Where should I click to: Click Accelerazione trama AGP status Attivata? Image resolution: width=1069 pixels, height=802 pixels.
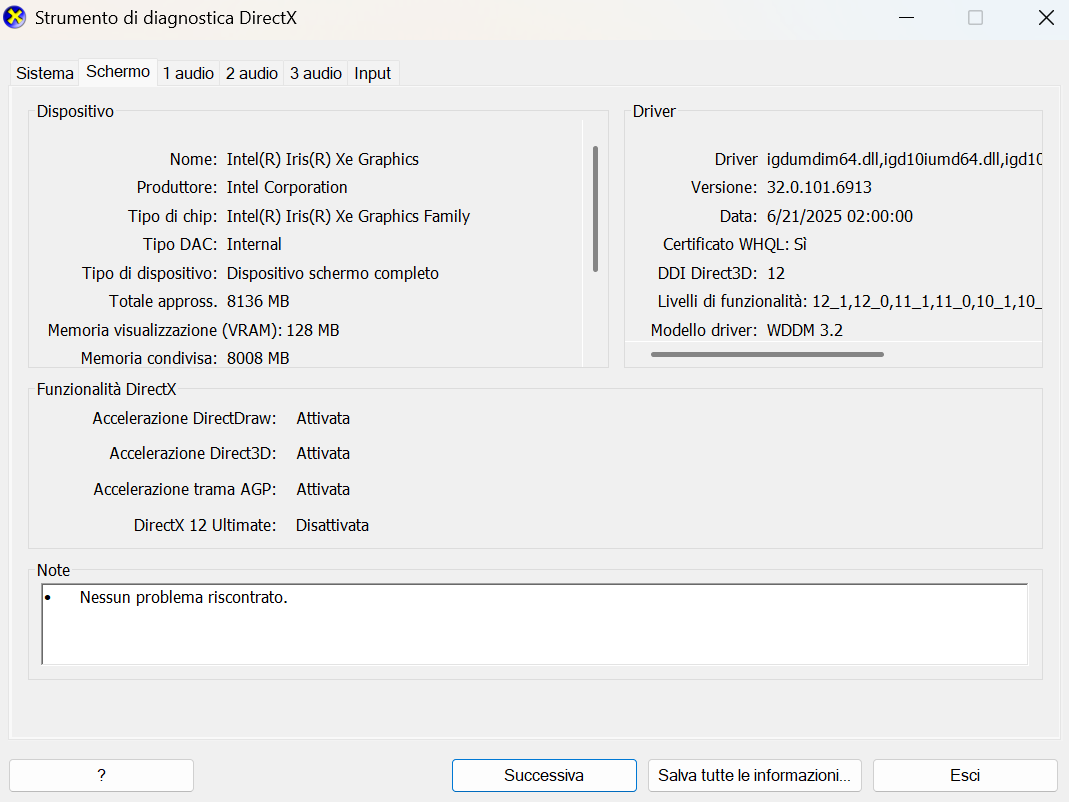pyautogui.click(x=323, y=489)
